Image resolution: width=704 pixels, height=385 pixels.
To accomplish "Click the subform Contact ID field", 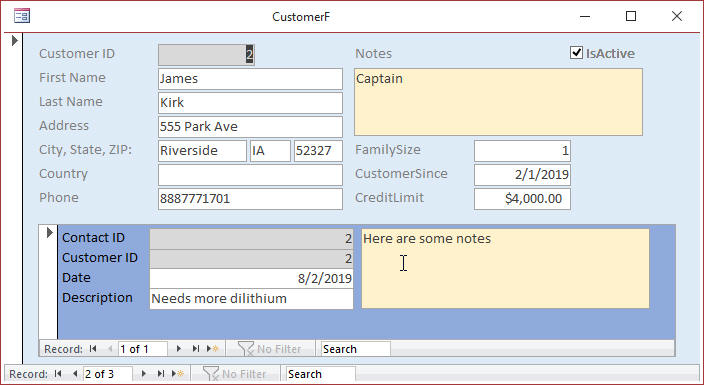I will coord(251,239).
